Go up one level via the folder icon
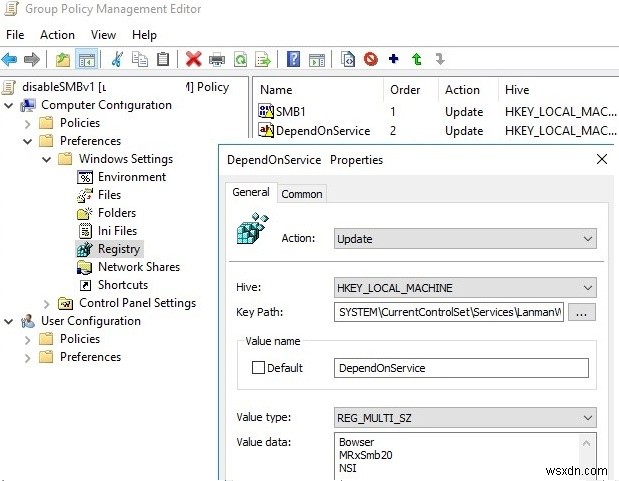 point(63,59)
